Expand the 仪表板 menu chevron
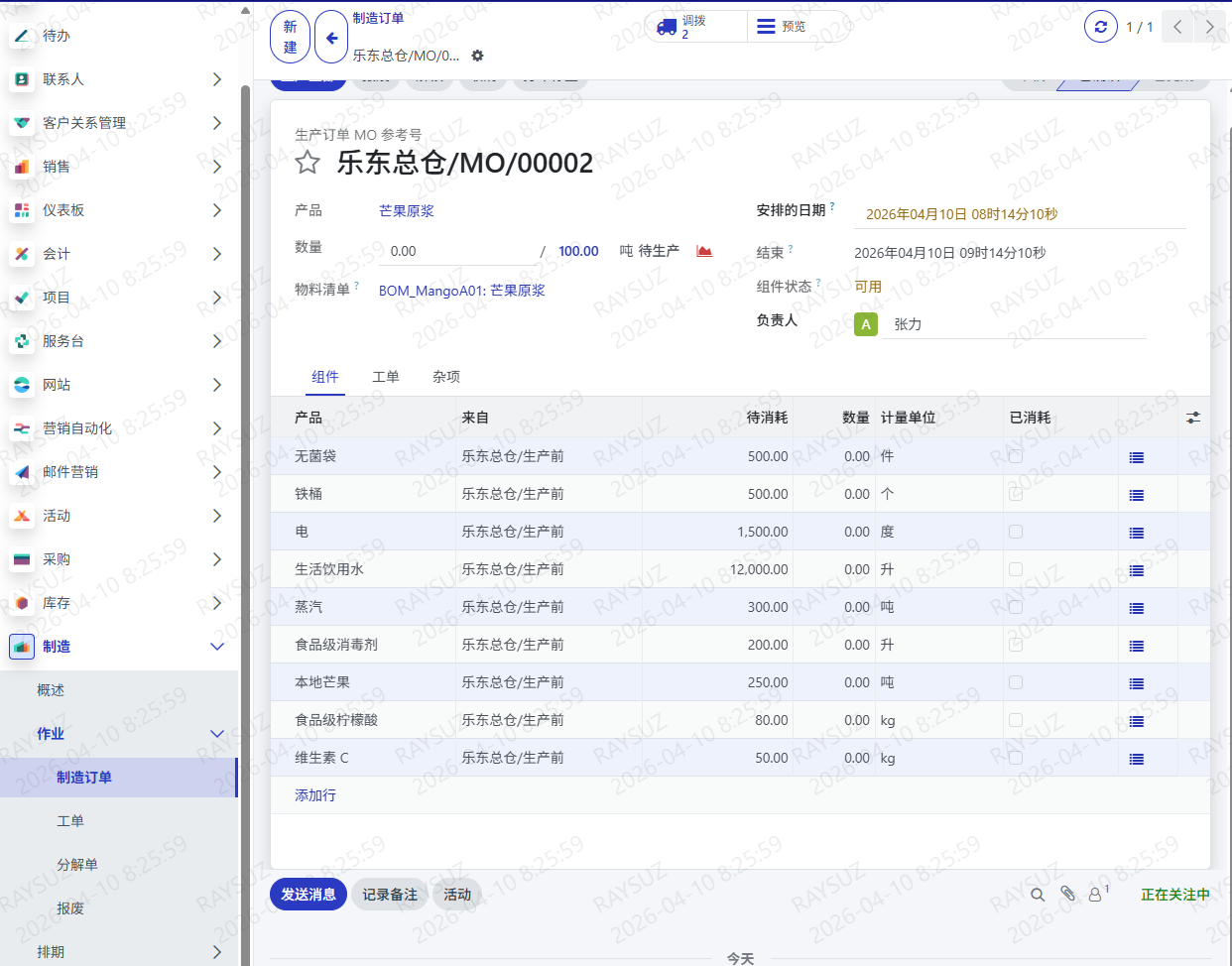This screenshot has height=966, width=1232. [x=217, y=210]
